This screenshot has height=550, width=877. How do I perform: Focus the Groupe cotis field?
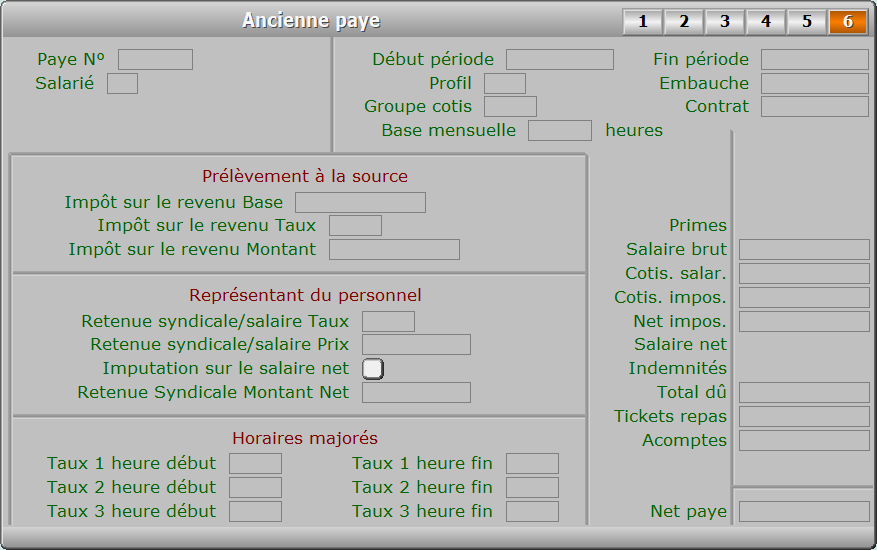pyautogui.click(x=510, y=106)
